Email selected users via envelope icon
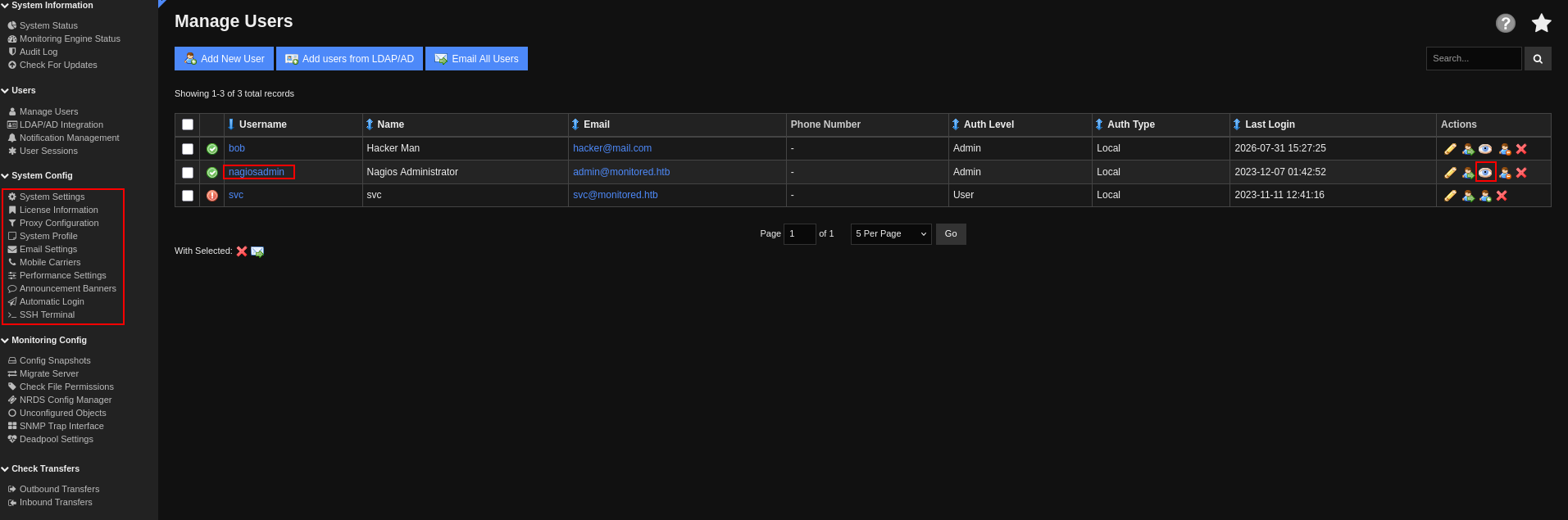 coord(257,251)
